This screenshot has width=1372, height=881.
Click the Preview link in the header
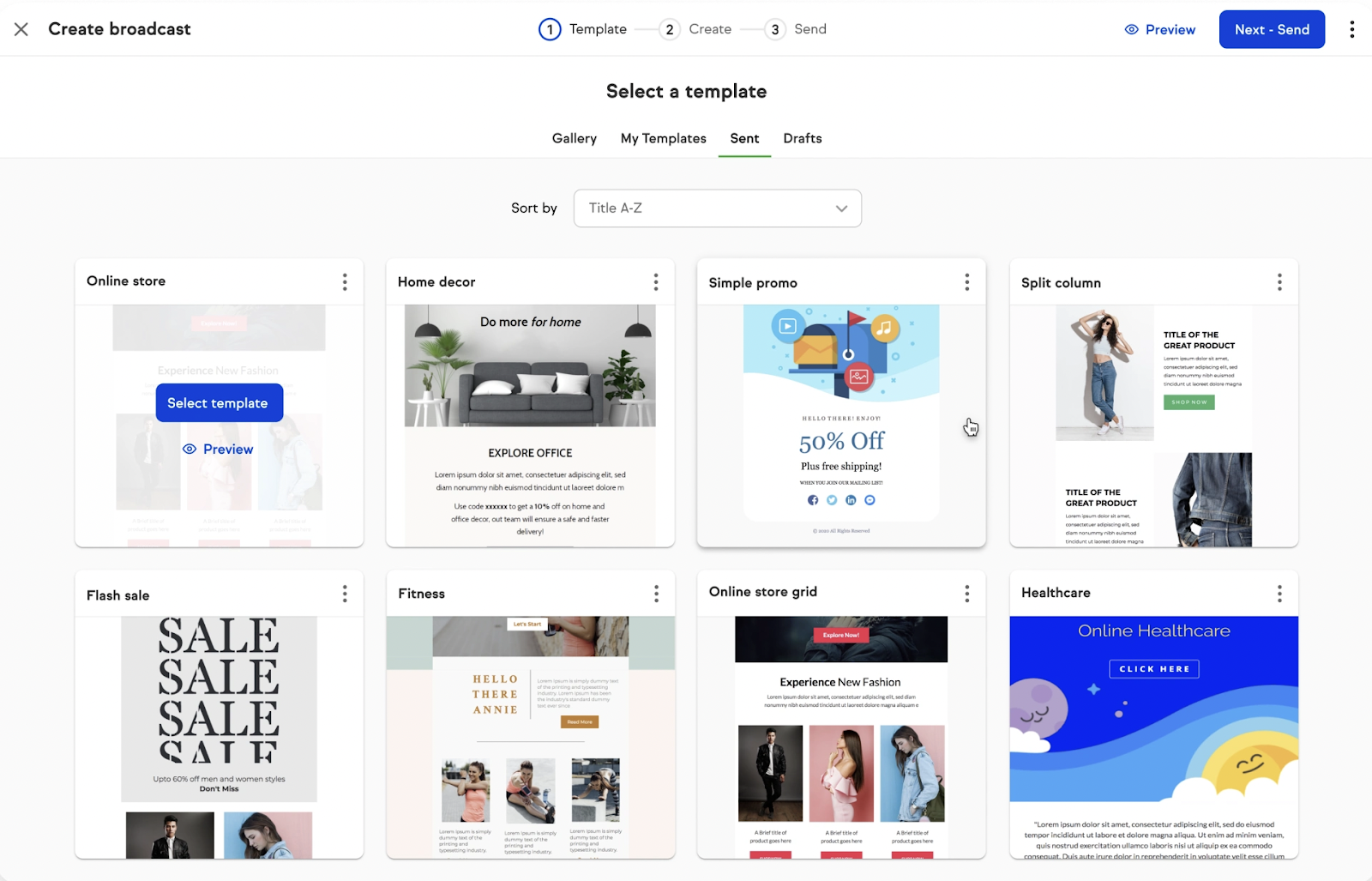pyautogui.click(x=1159, y=29)
